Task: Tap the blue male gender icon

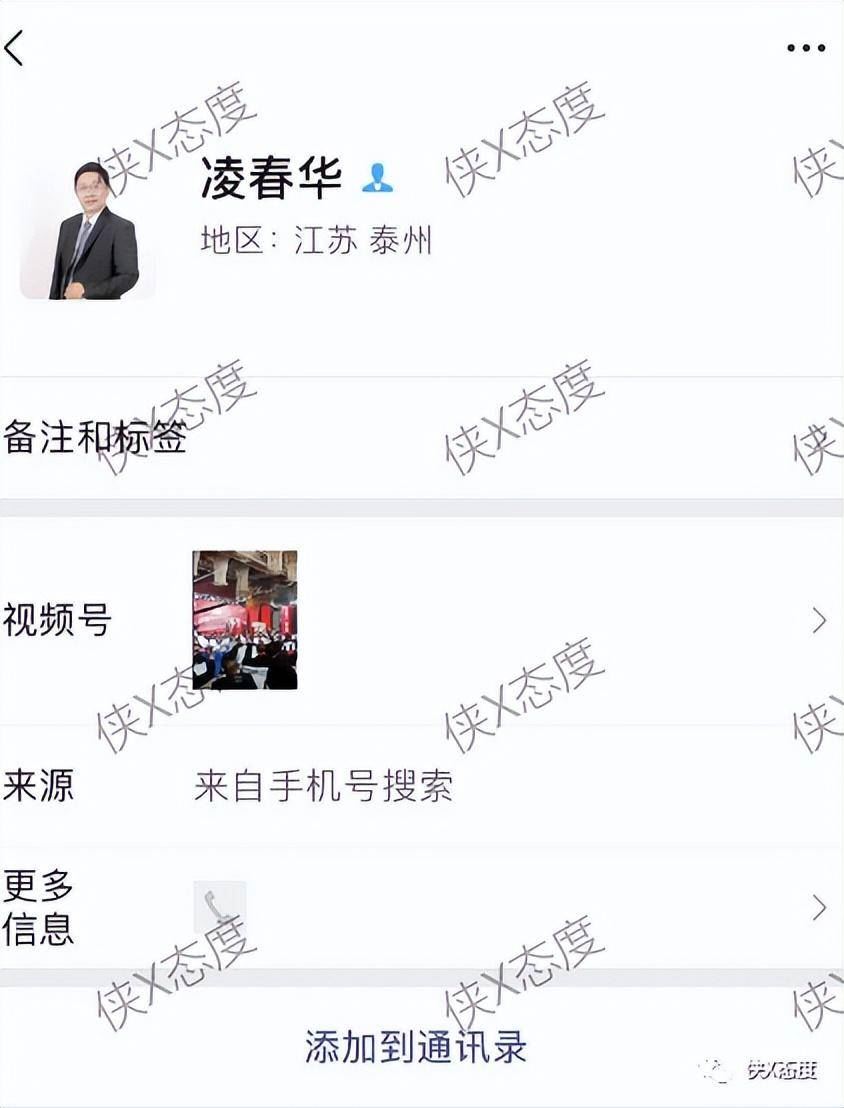Action: [377, 177]
